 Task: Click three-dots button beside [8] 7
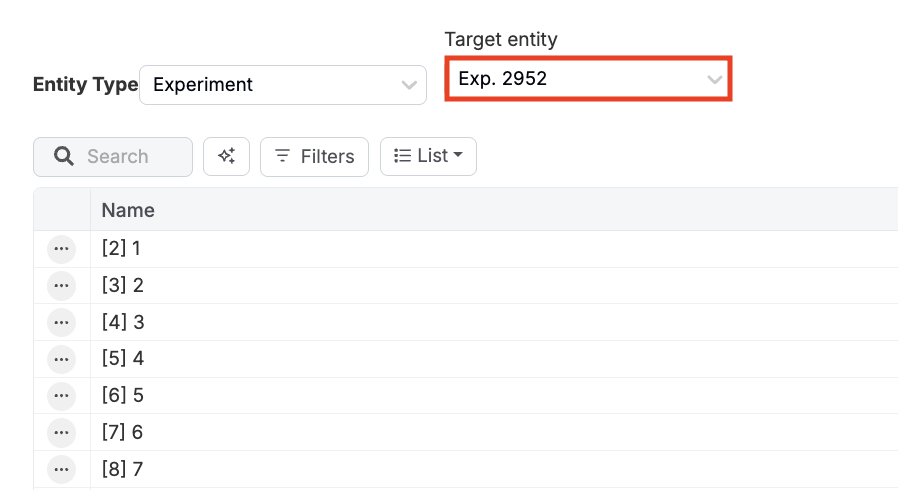(61, 468)
